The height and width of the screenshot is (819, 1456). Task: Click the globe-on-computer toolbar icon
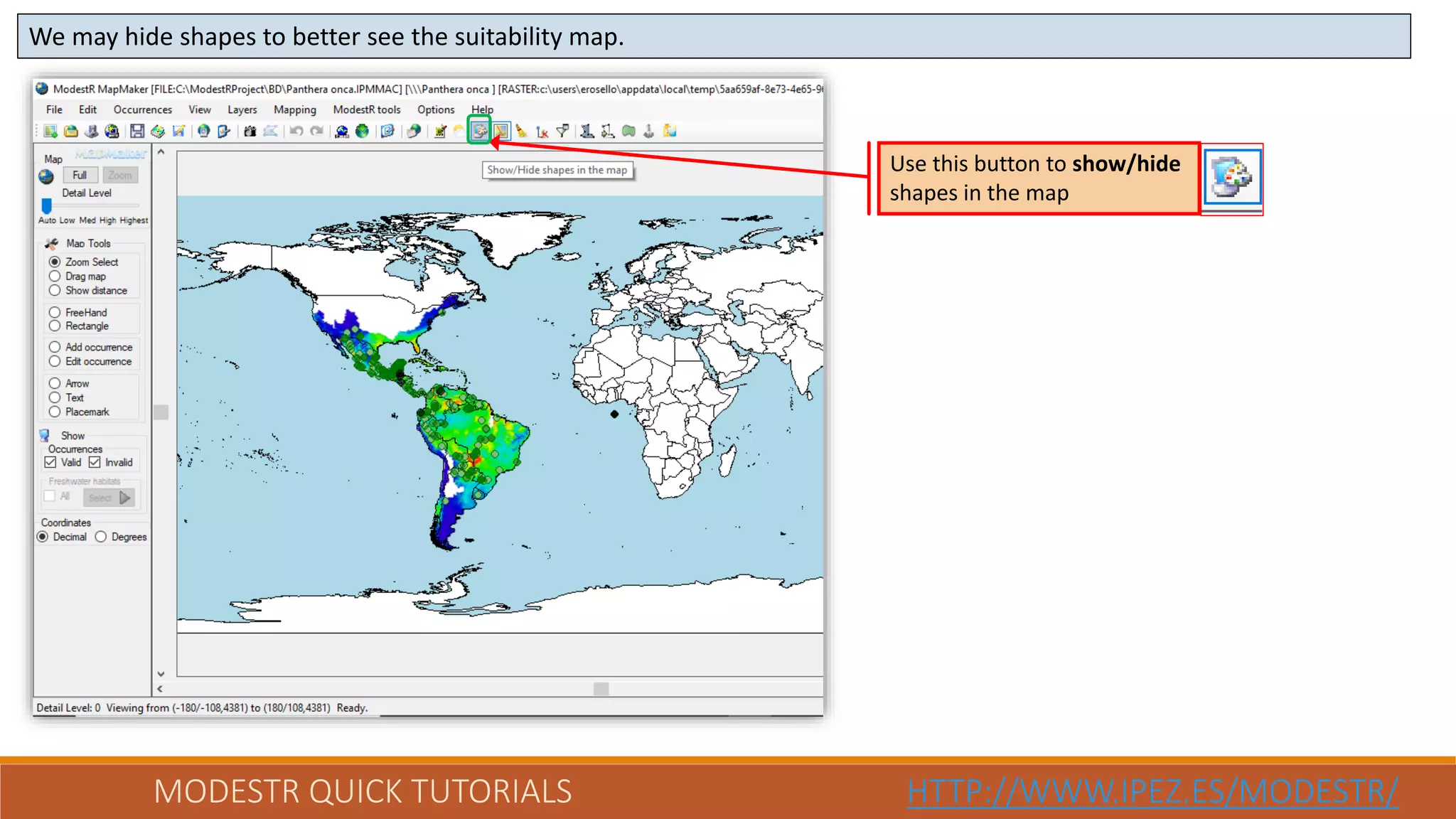pos(112,131)
